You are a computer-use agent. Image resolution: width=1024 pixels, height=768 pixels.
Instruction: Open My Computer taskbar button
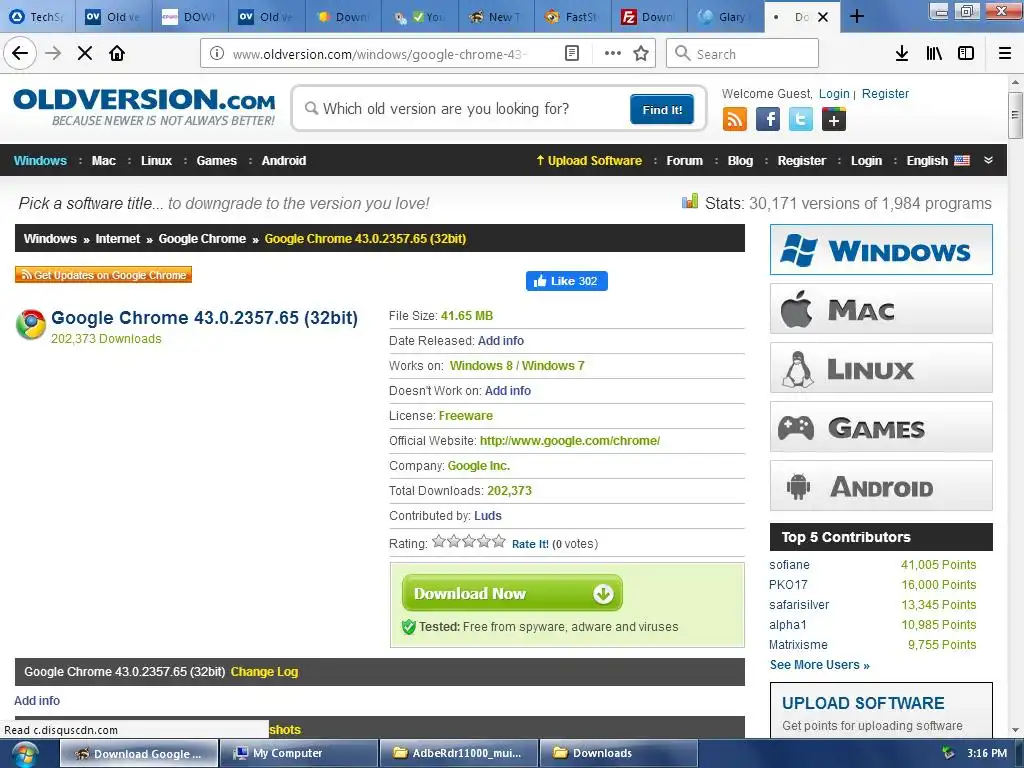(x=298, y=754)
